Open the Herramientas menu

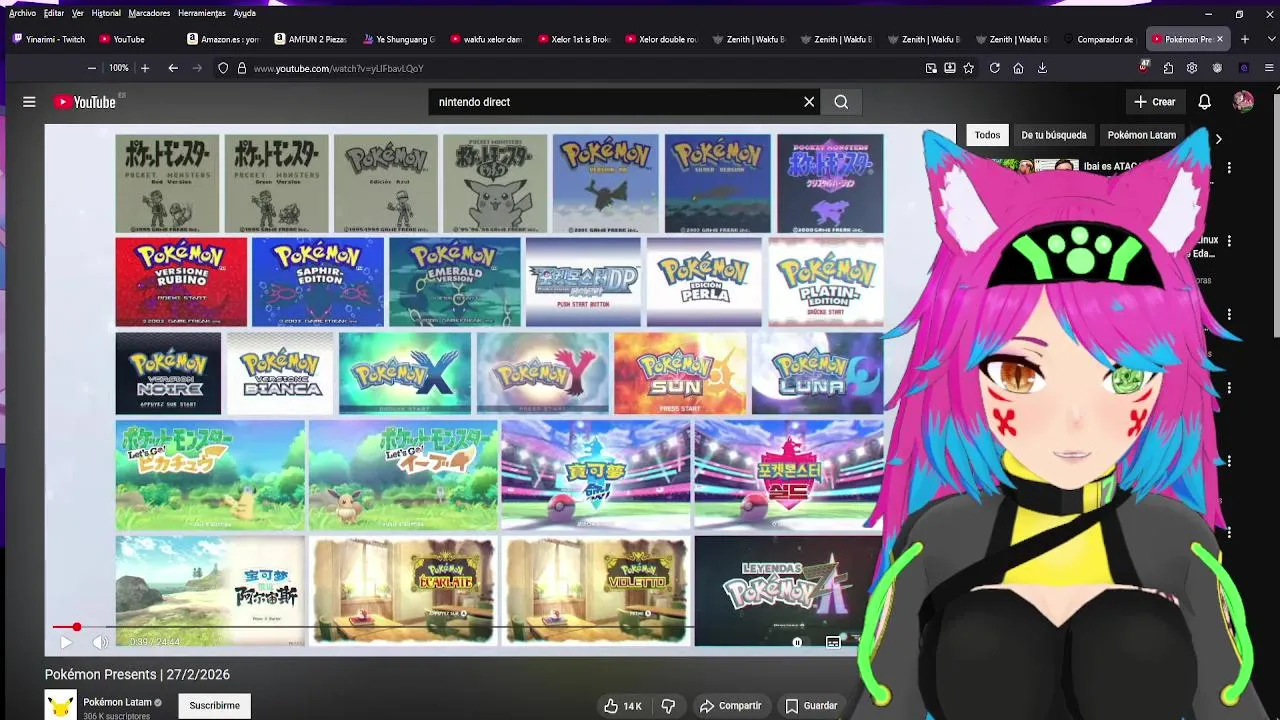[x=202, y=13]
